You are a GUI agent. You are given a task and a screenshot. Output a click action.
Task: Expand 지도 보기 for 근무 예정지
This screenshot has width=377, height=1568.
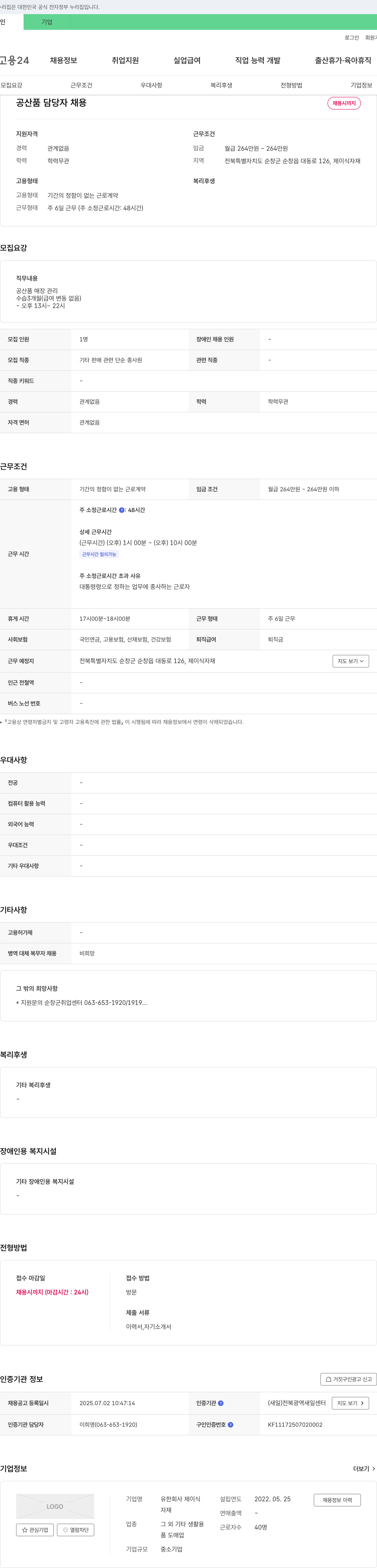[351, 661]
